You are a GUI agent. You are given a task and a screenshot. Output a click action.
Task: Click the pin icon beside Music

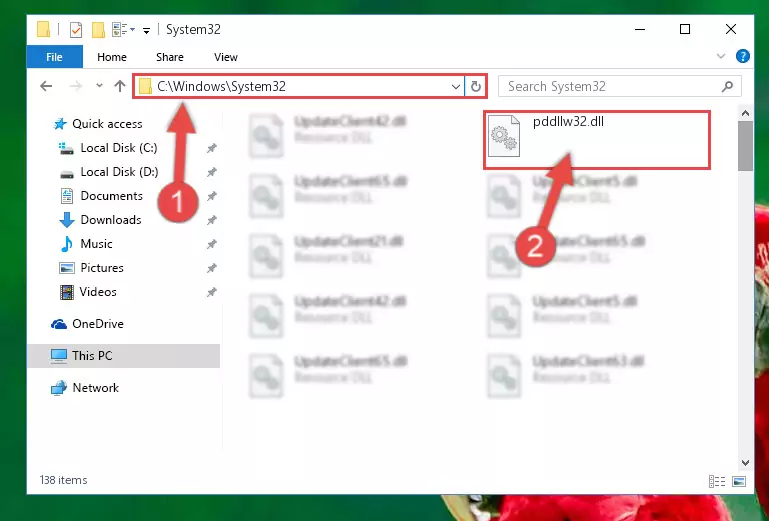click(211, 244)
